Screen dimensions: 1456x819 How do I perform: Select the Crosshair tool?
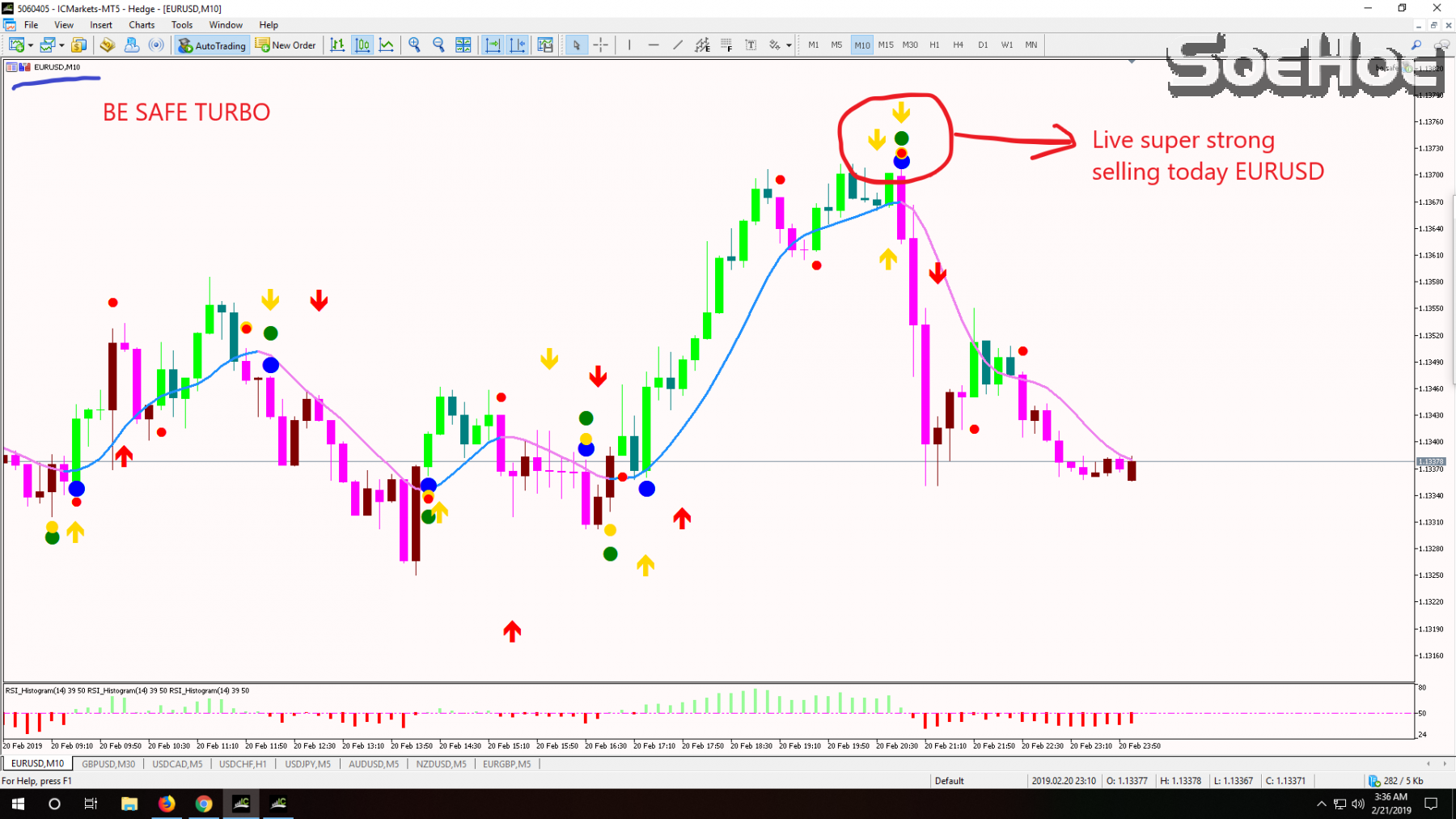tap(602, 45)
